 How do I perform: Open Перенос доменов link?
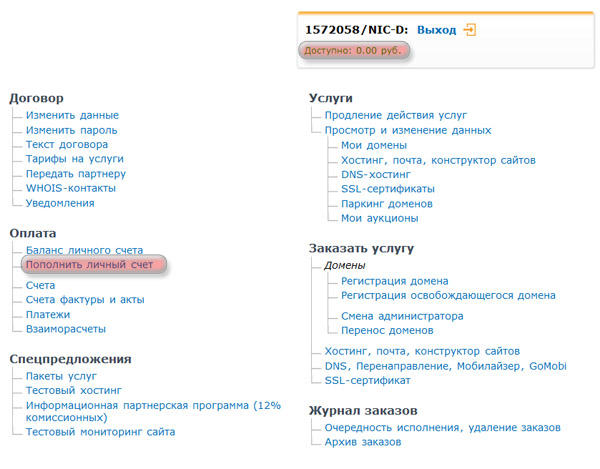pyautogui.click(x=387, y=331)
